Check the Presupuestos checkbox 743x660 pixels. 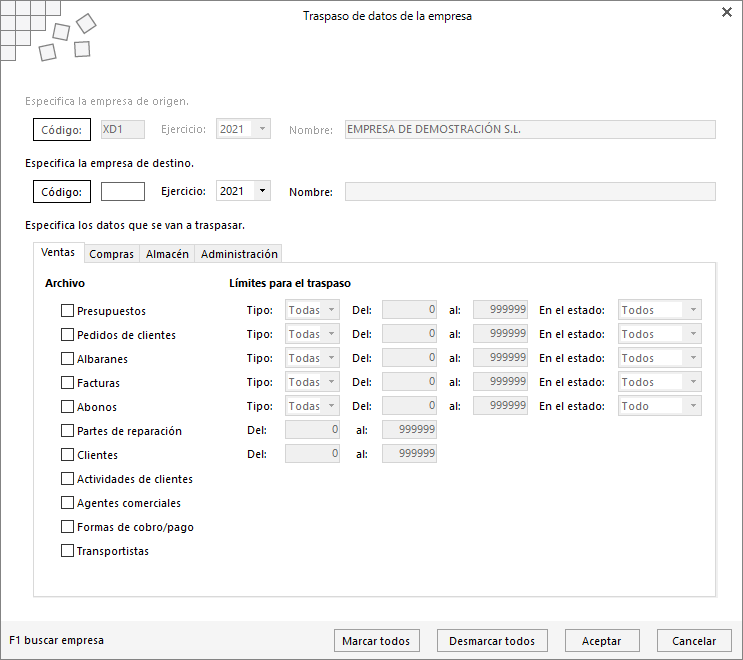[67, 311]
